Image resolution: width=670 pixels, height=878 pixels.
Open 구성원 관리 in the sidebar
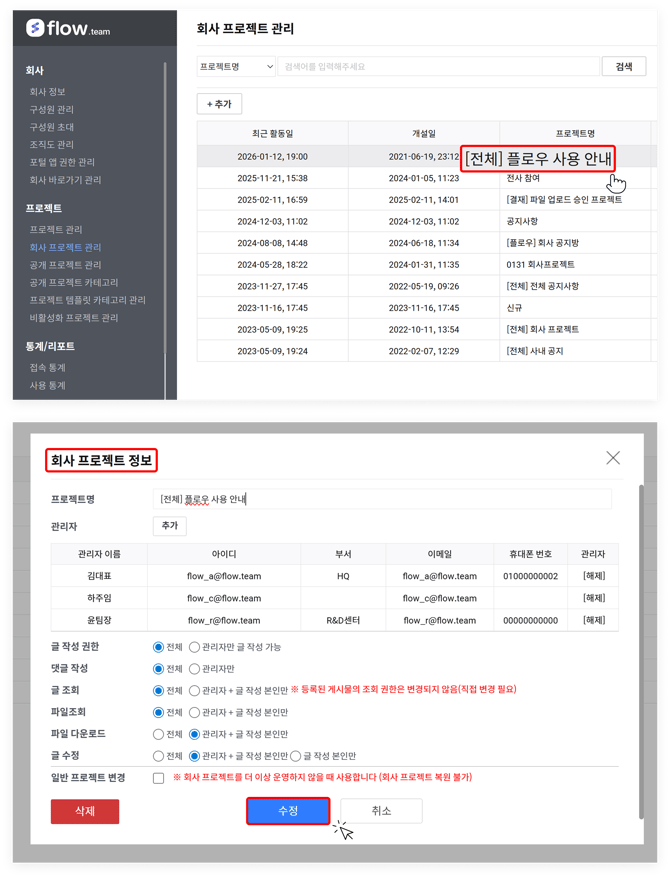[51, 109]
